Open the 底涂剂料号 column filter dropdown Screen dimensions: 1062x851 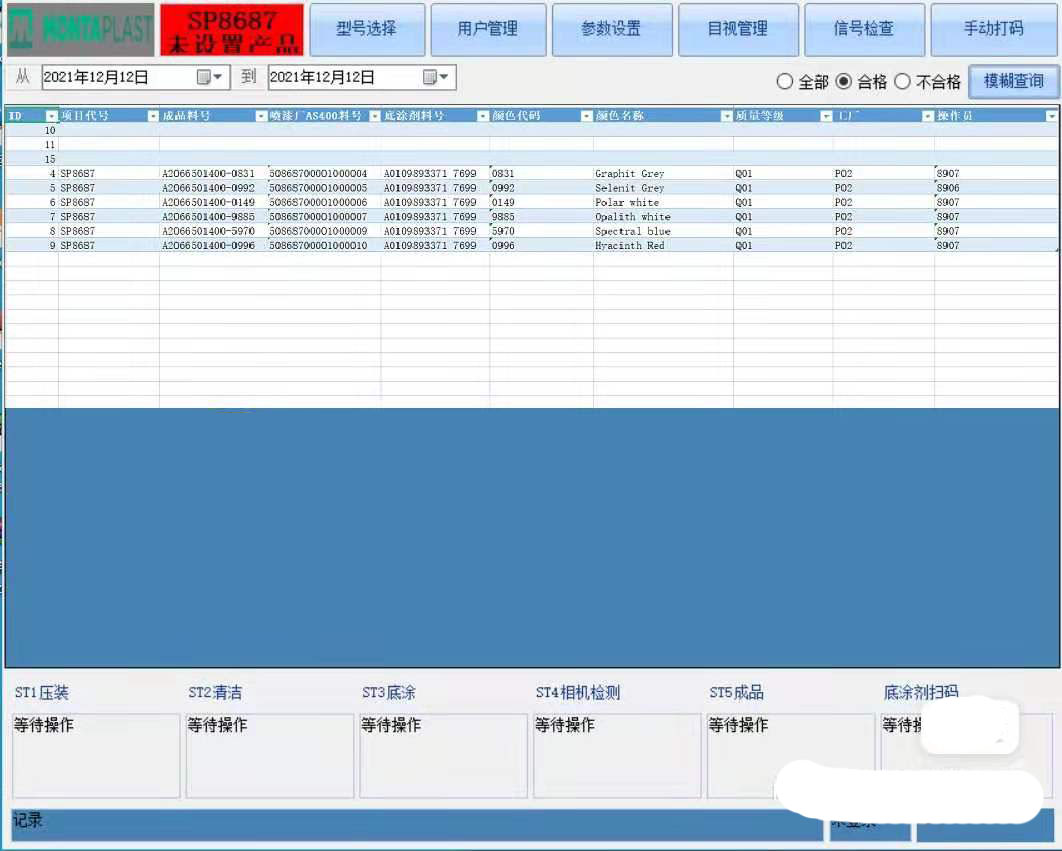click(483, 116)
